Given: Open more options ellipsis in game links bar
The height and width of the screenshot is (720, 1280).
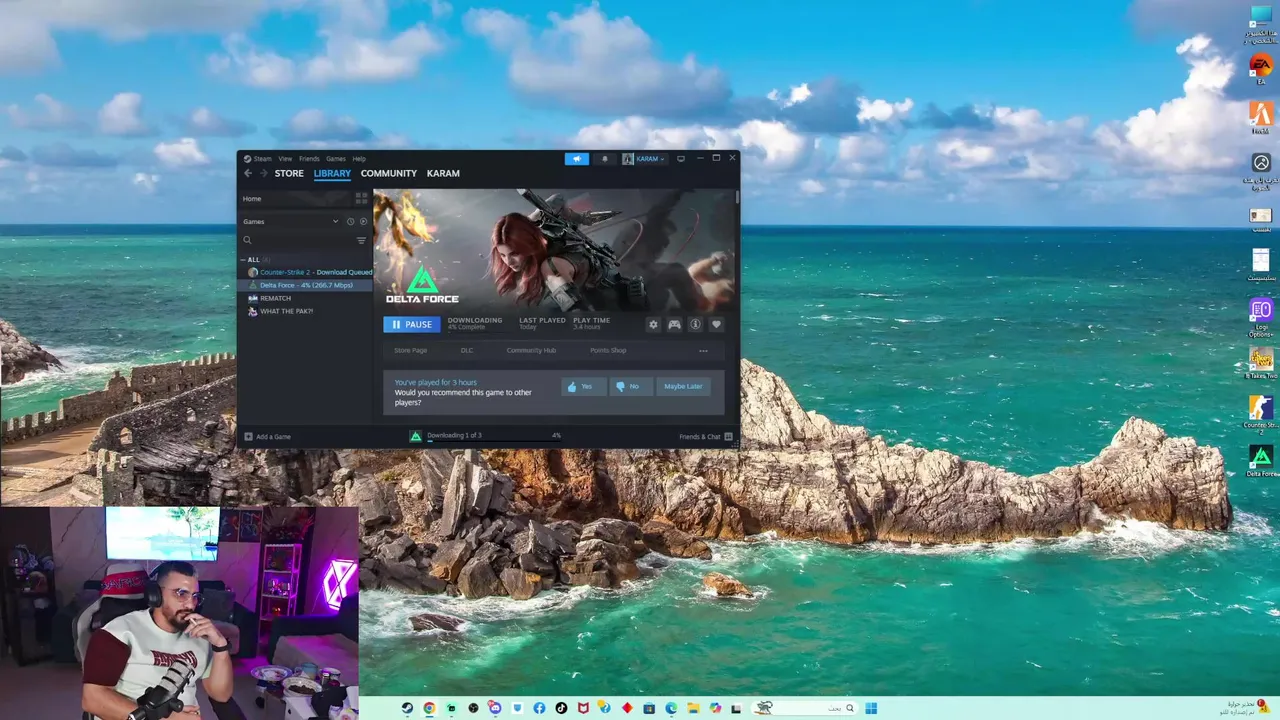Looking at the screenshot, I should tap(703, 350).
